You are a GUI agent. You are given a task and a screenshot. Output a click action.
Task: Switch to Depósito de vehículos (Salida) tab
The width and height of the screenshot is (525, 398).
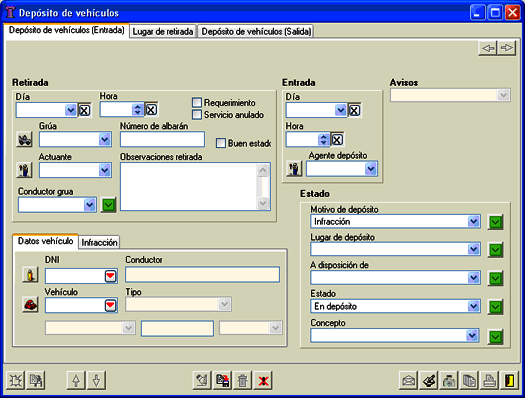click(x=256, y=31)
